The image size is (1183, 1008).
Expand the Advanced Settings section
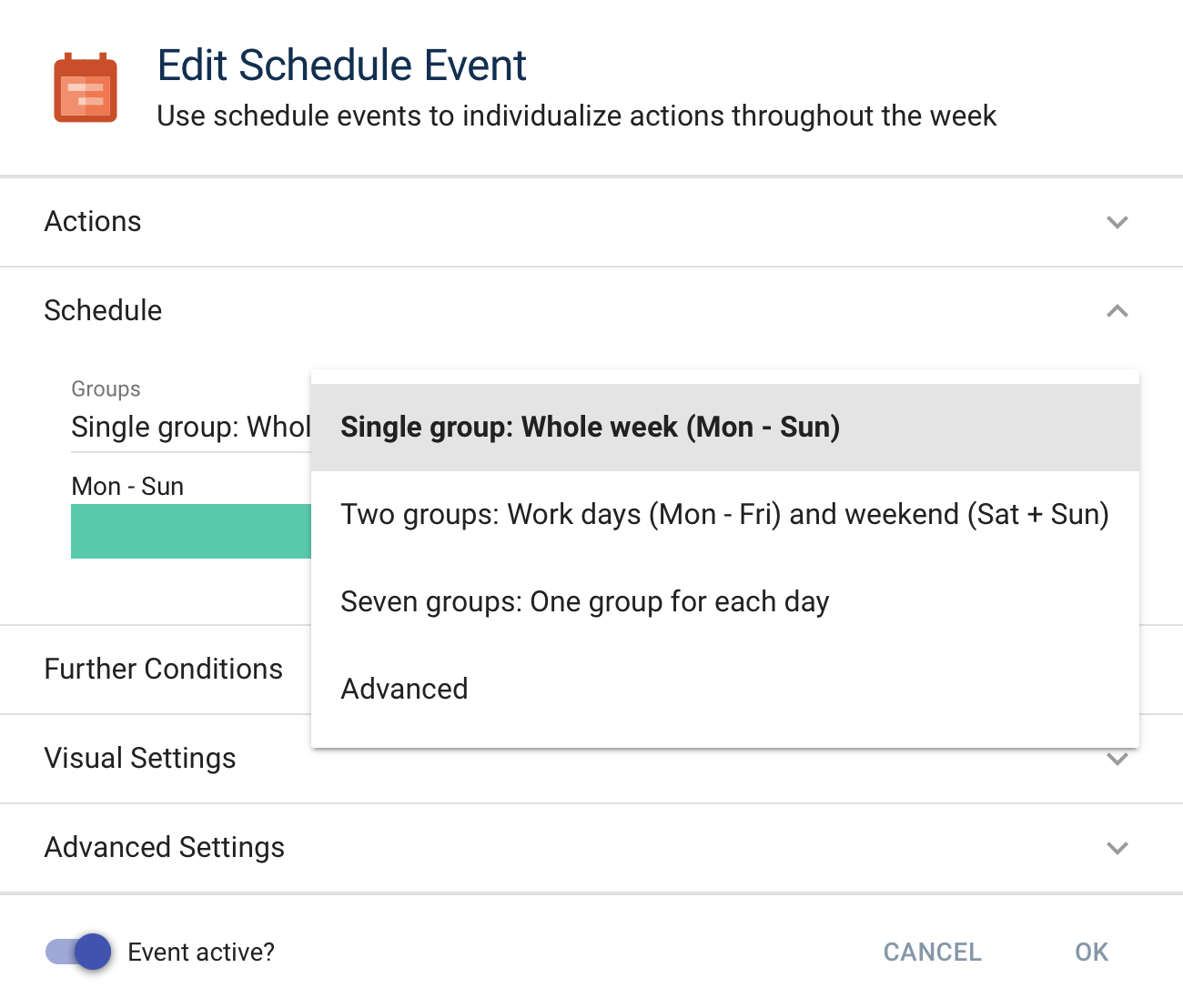point(1117,847)
